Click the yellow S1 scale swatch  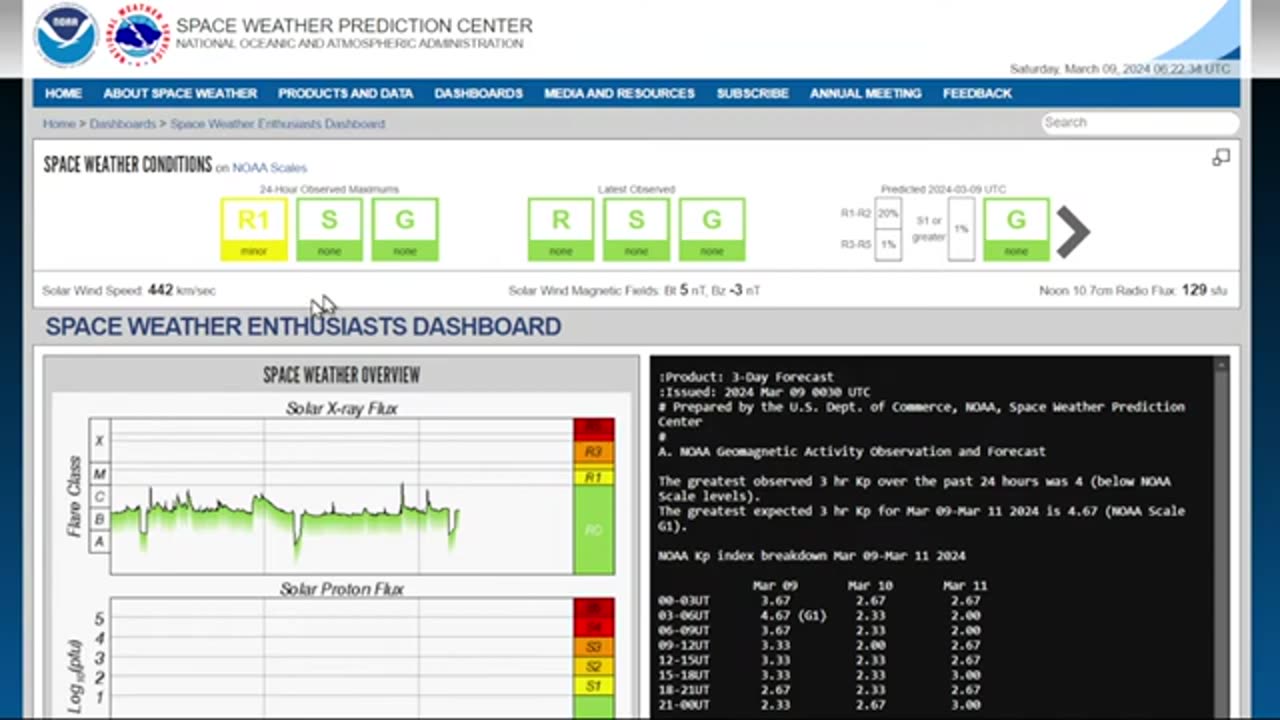click(x=594, y=686)
